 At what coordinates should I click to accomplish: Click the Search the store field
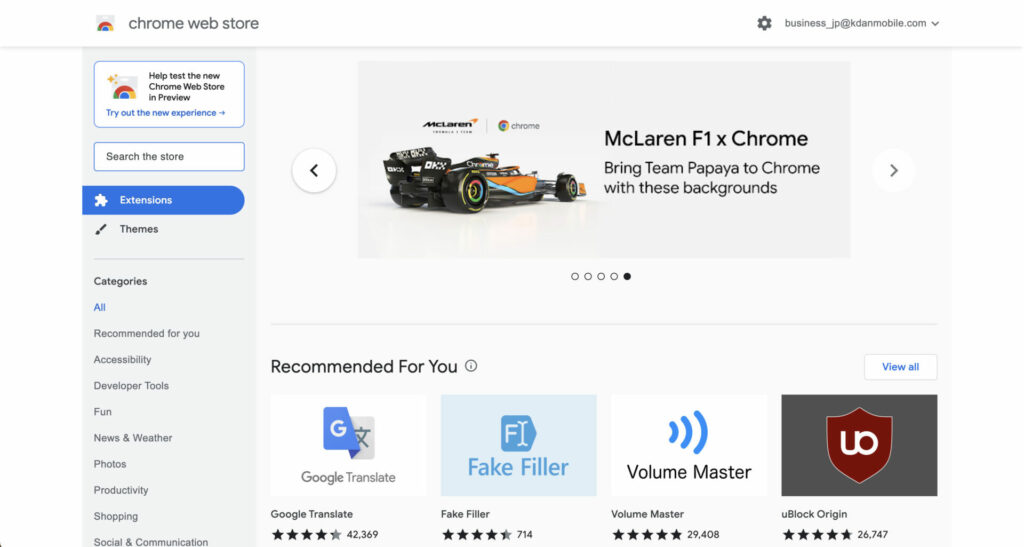[169, 157]
